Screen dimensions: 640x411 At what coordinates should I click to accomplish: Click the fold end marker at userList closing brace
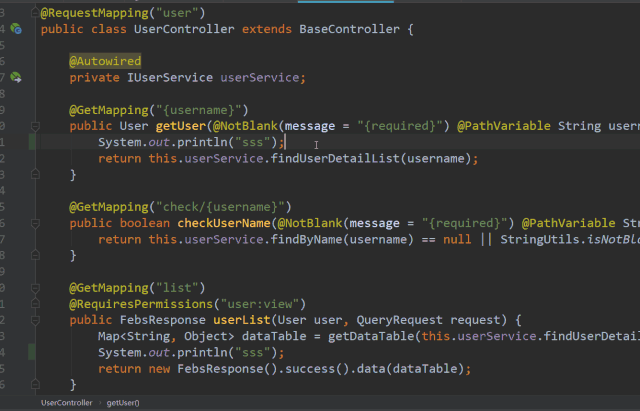coord(35,384)
